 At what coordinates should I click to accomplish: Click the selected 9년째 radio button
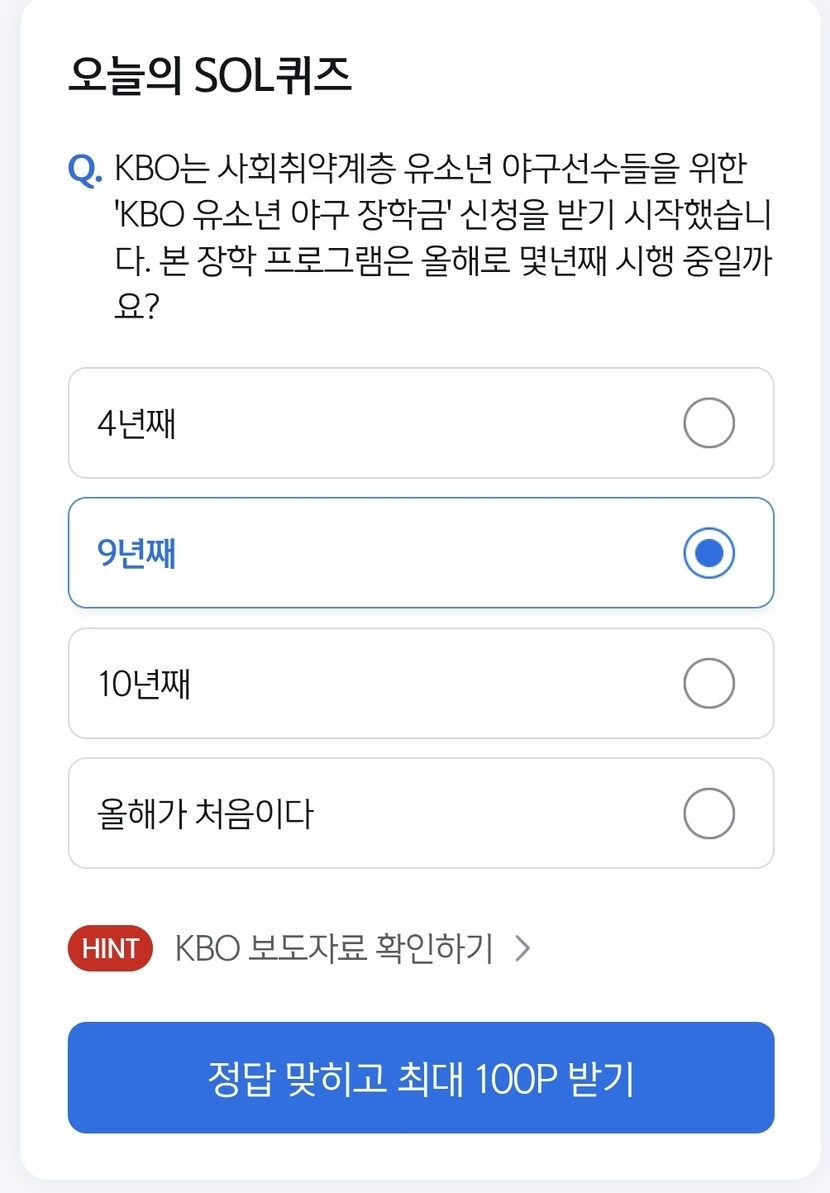pos(709,553)
